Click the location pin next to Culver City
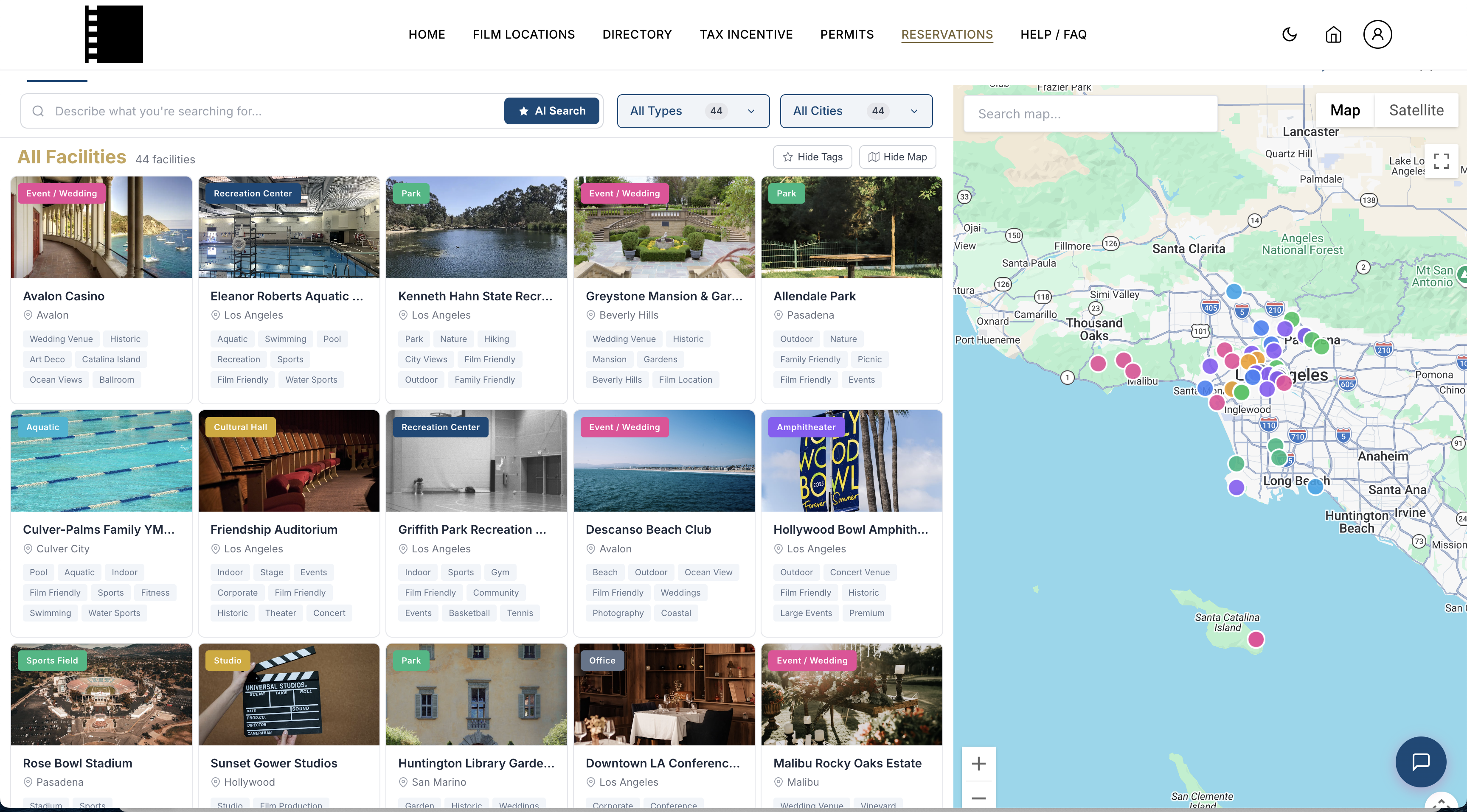The height and width of the screenshot is (812, 1467). coord(27,549)
